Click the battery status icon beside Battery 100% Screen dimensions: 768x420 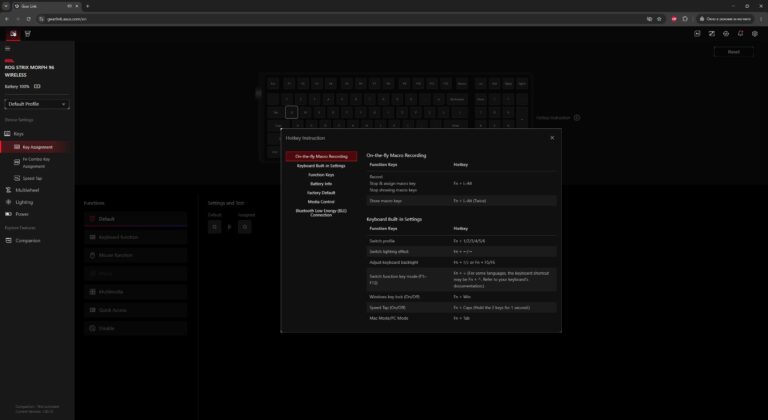click(x=37, y=86)
